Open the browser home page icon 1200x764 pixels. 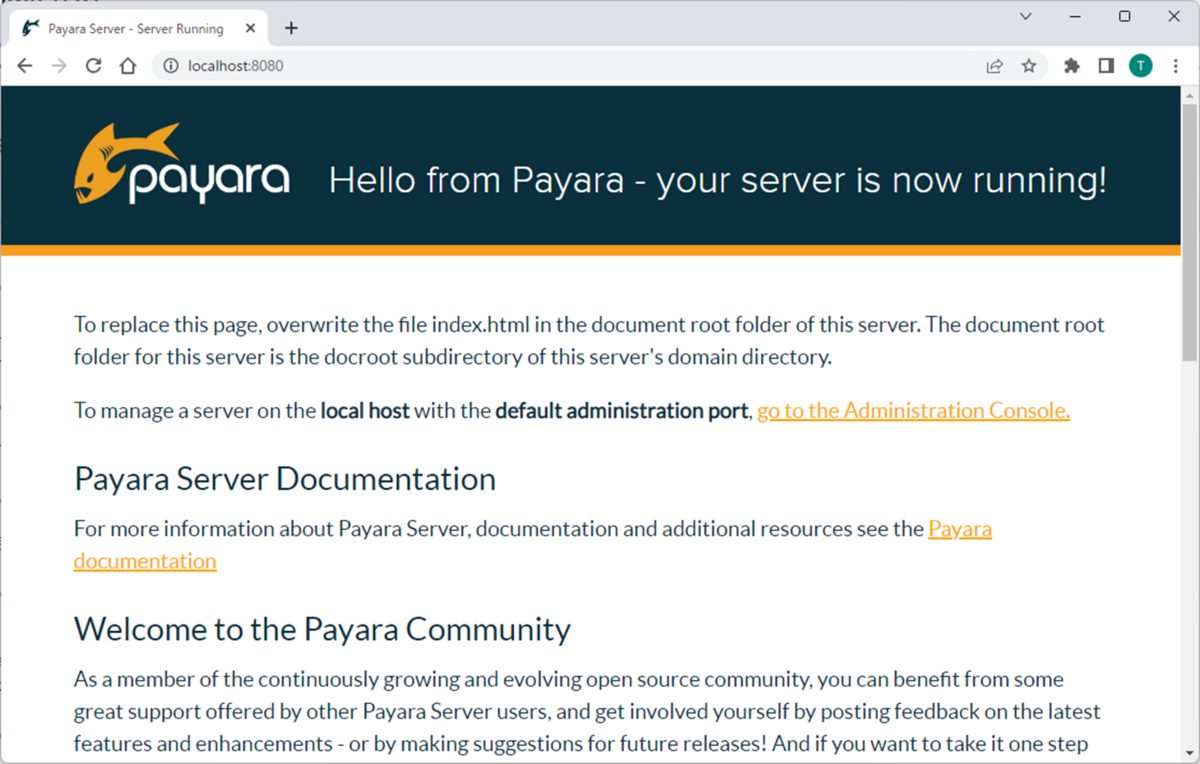127,66
